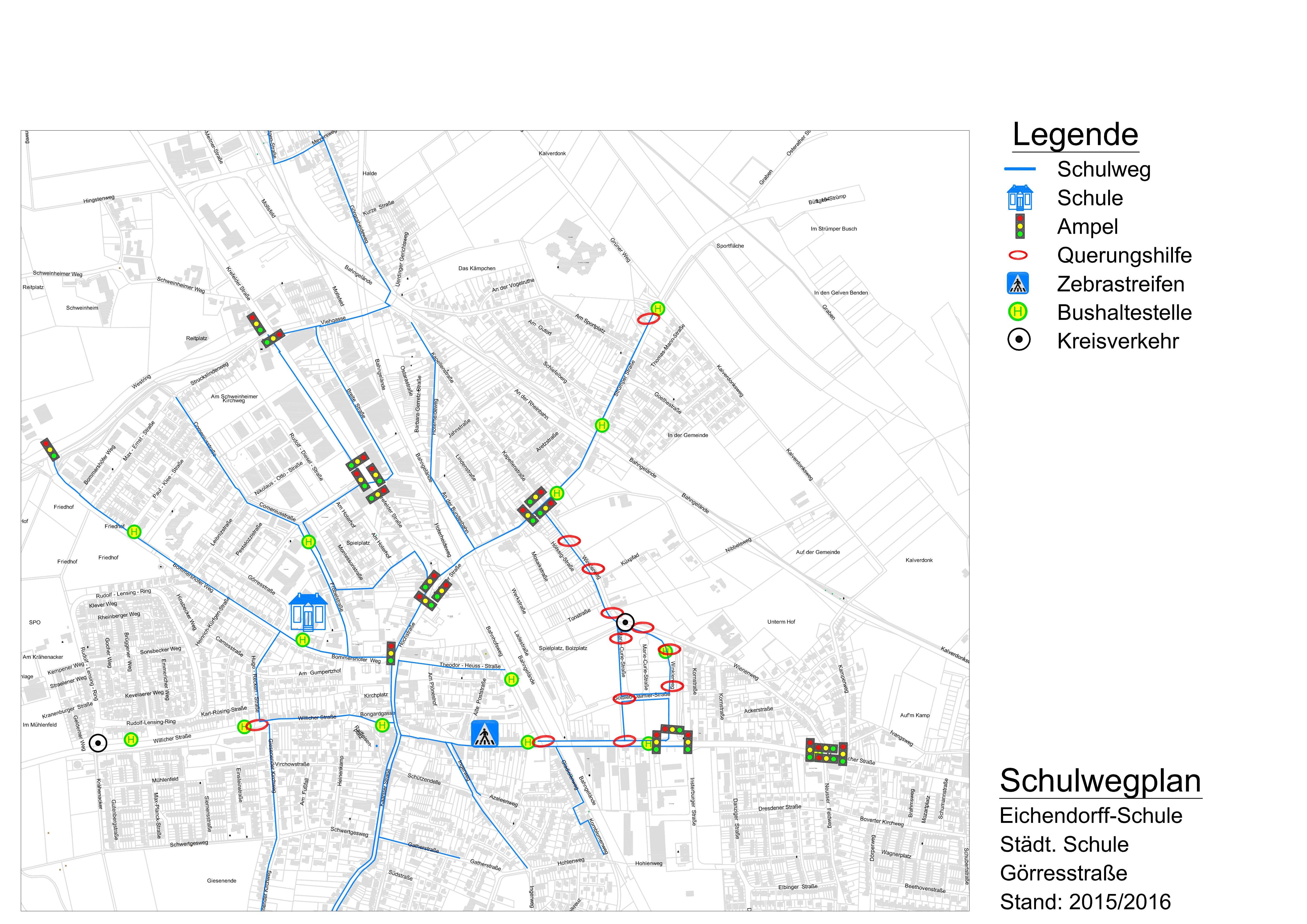Viewport: 1307px width, 924px height.
Task: Click the Bushaltestelle legend symbol
Action: point(1018,312)
